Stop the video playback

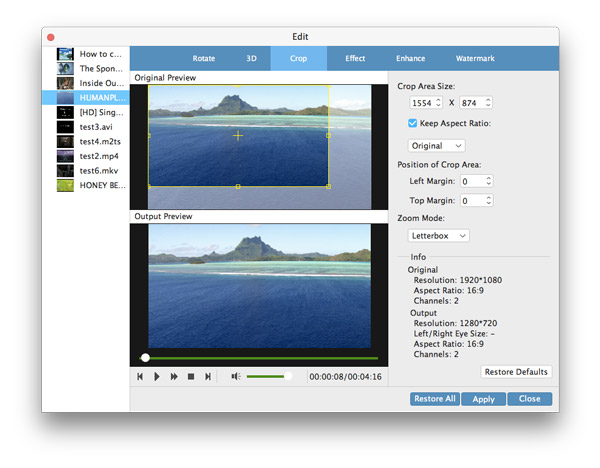tap(191, 377)
